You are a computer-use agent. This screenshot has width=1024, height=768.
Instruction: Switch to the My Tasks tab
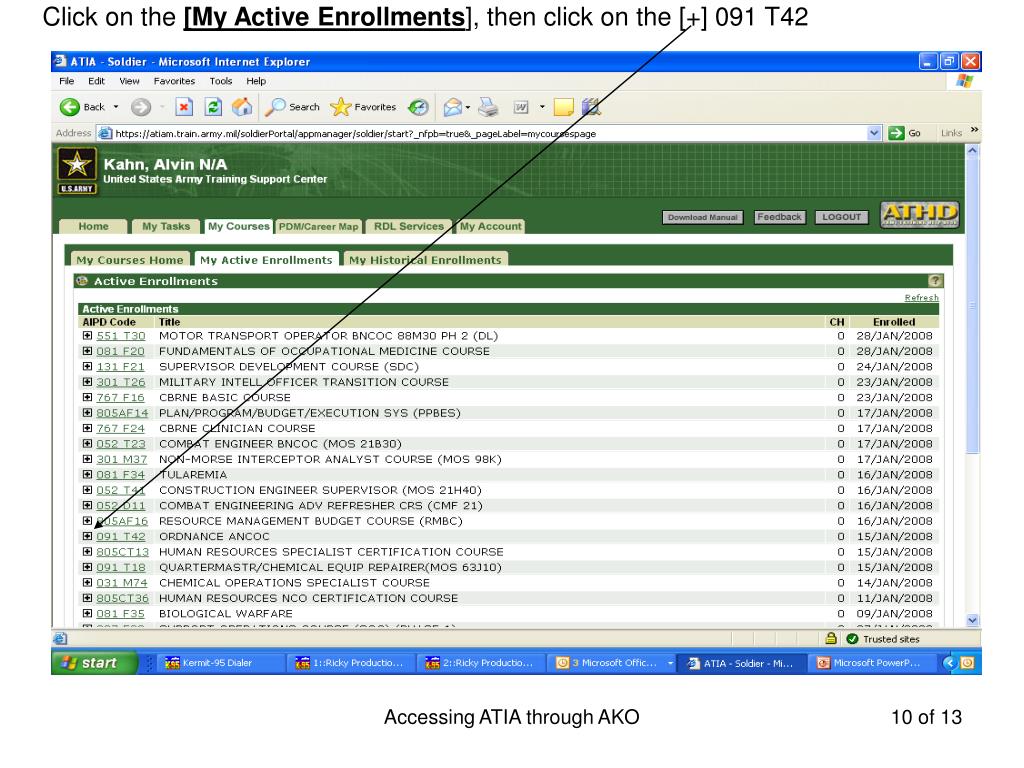click(x=166, y=226)
